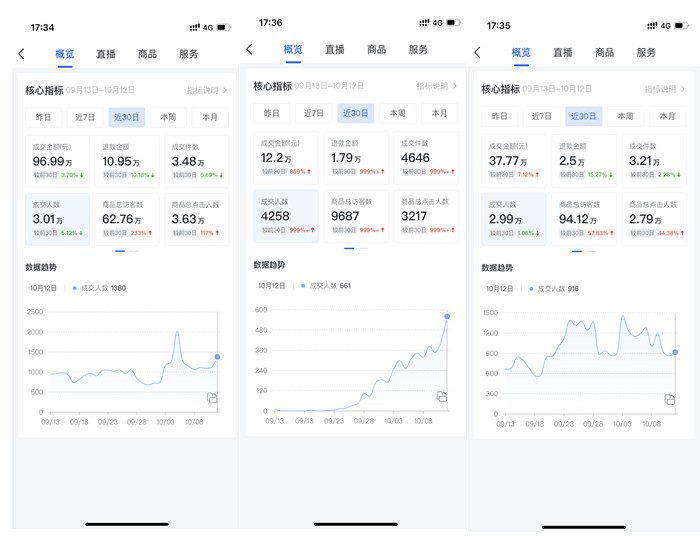Select 近30日 period on the 17:34 screen
The width and height of the screenshot is (700, 536).
point(127,117)
